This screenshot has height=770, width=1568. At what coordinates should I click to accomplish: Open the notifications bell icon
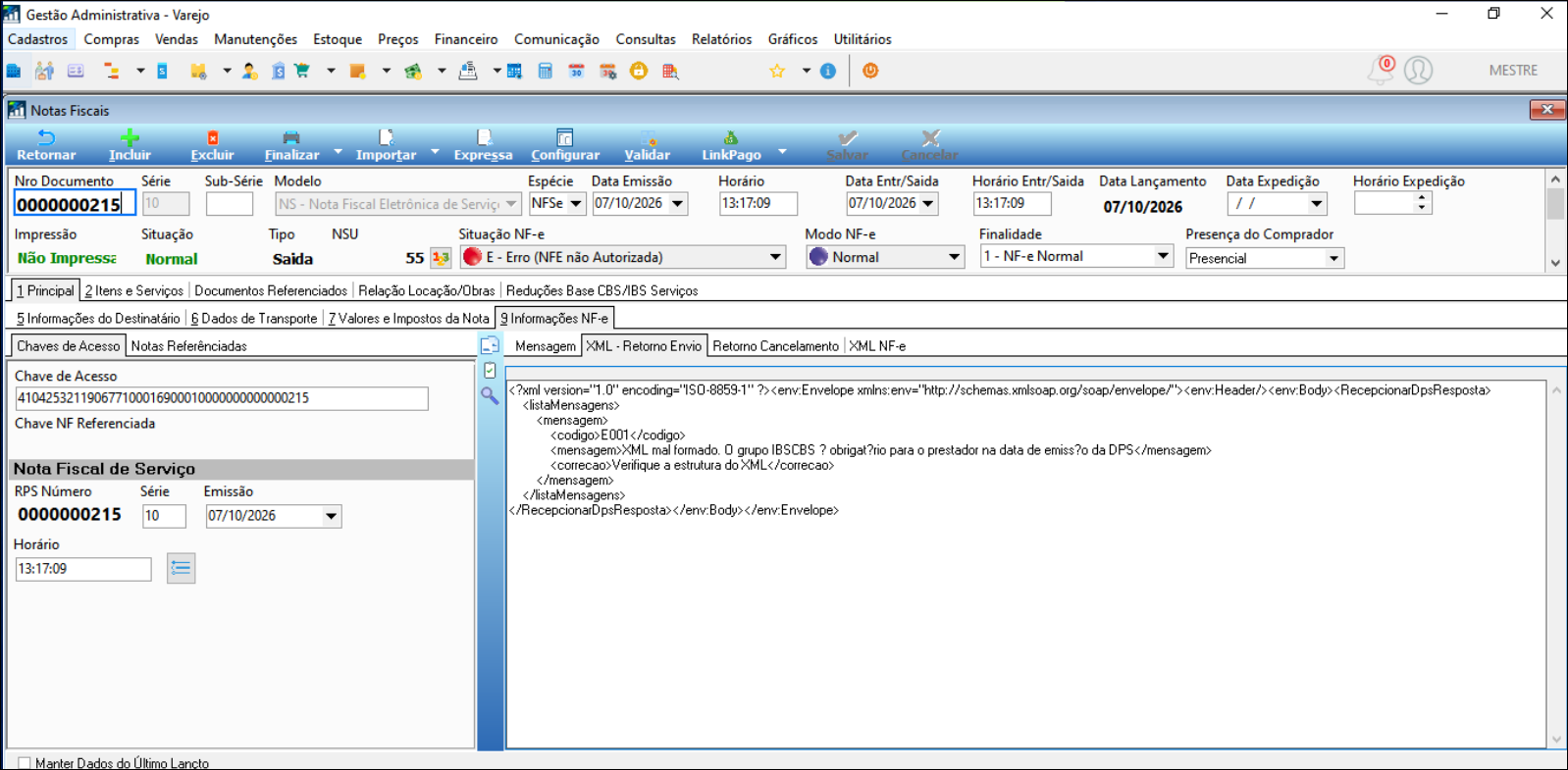[x=1381, y=70]
